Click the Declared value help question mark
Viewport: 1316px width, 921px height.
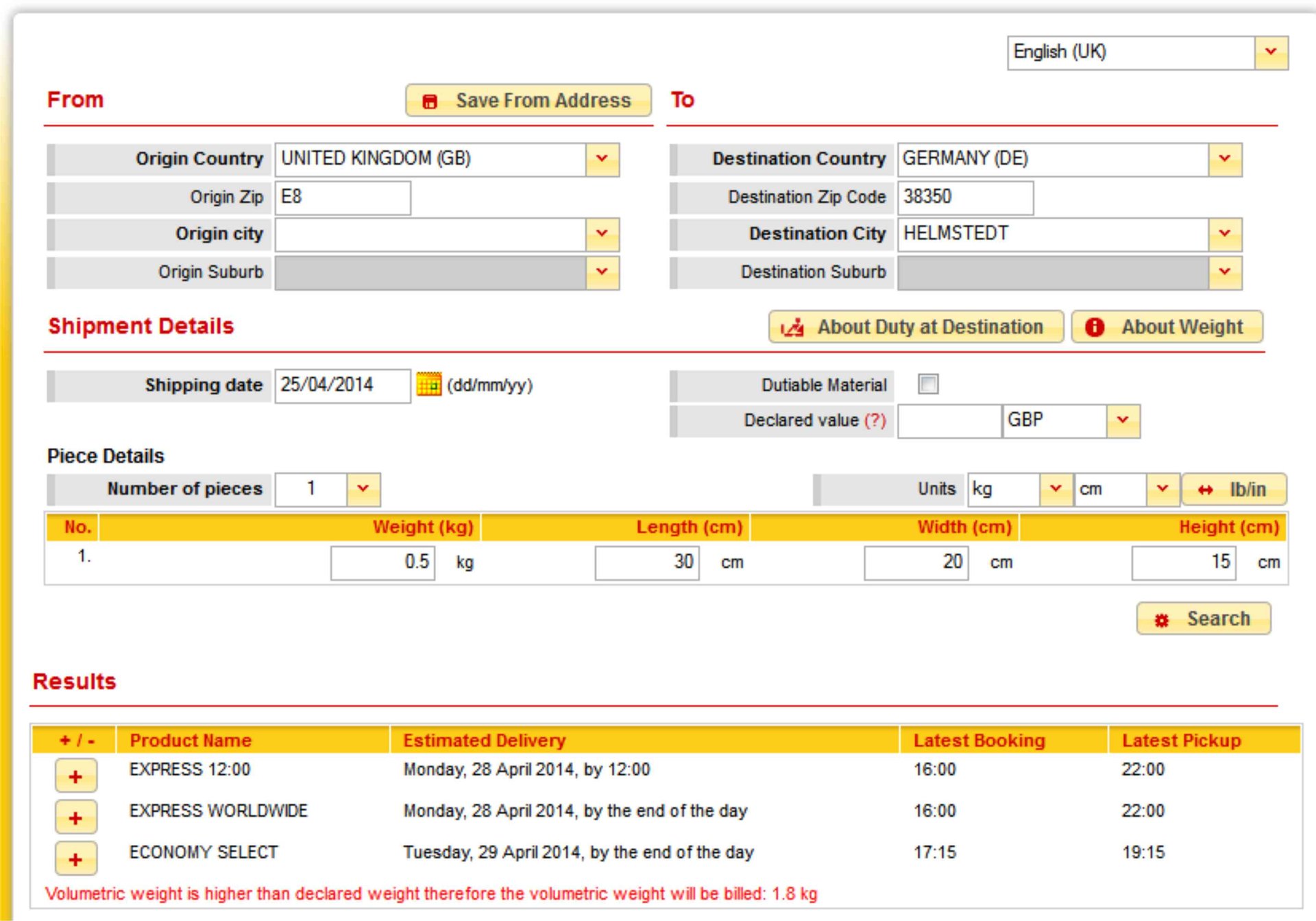point(875,420)
